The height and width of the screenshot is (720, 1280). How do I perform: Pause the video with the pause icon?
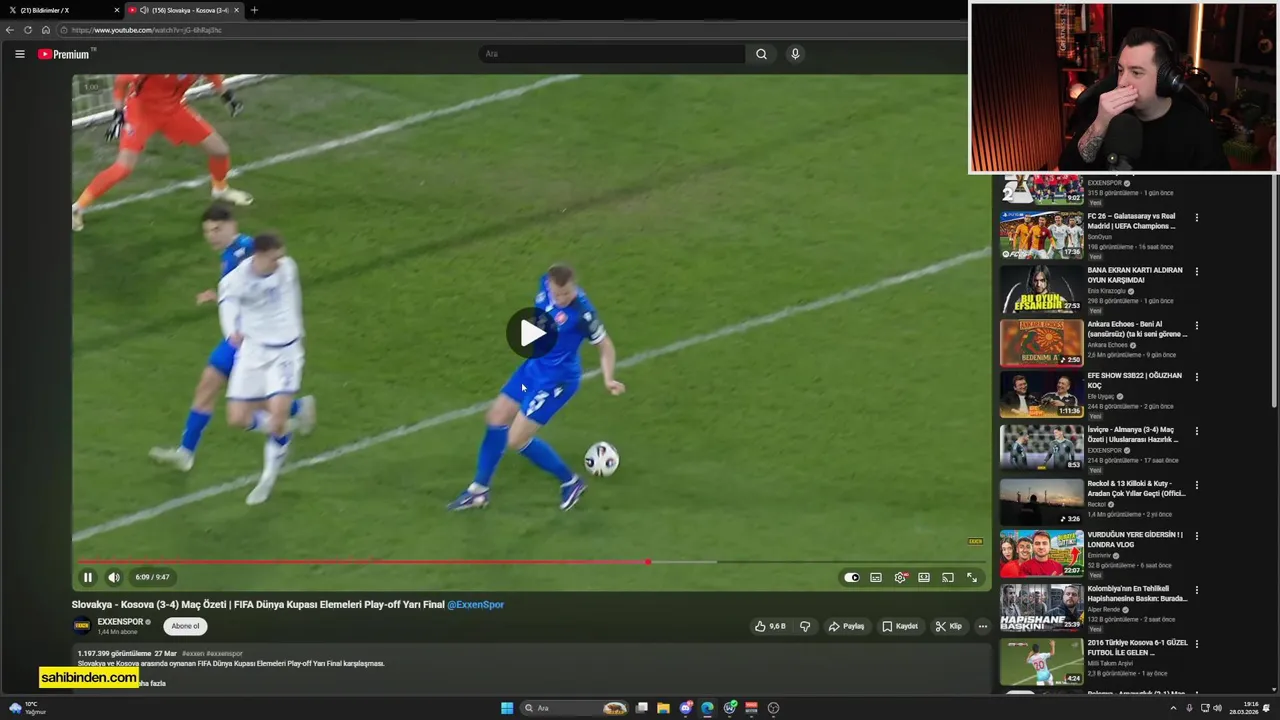(88, 577)
